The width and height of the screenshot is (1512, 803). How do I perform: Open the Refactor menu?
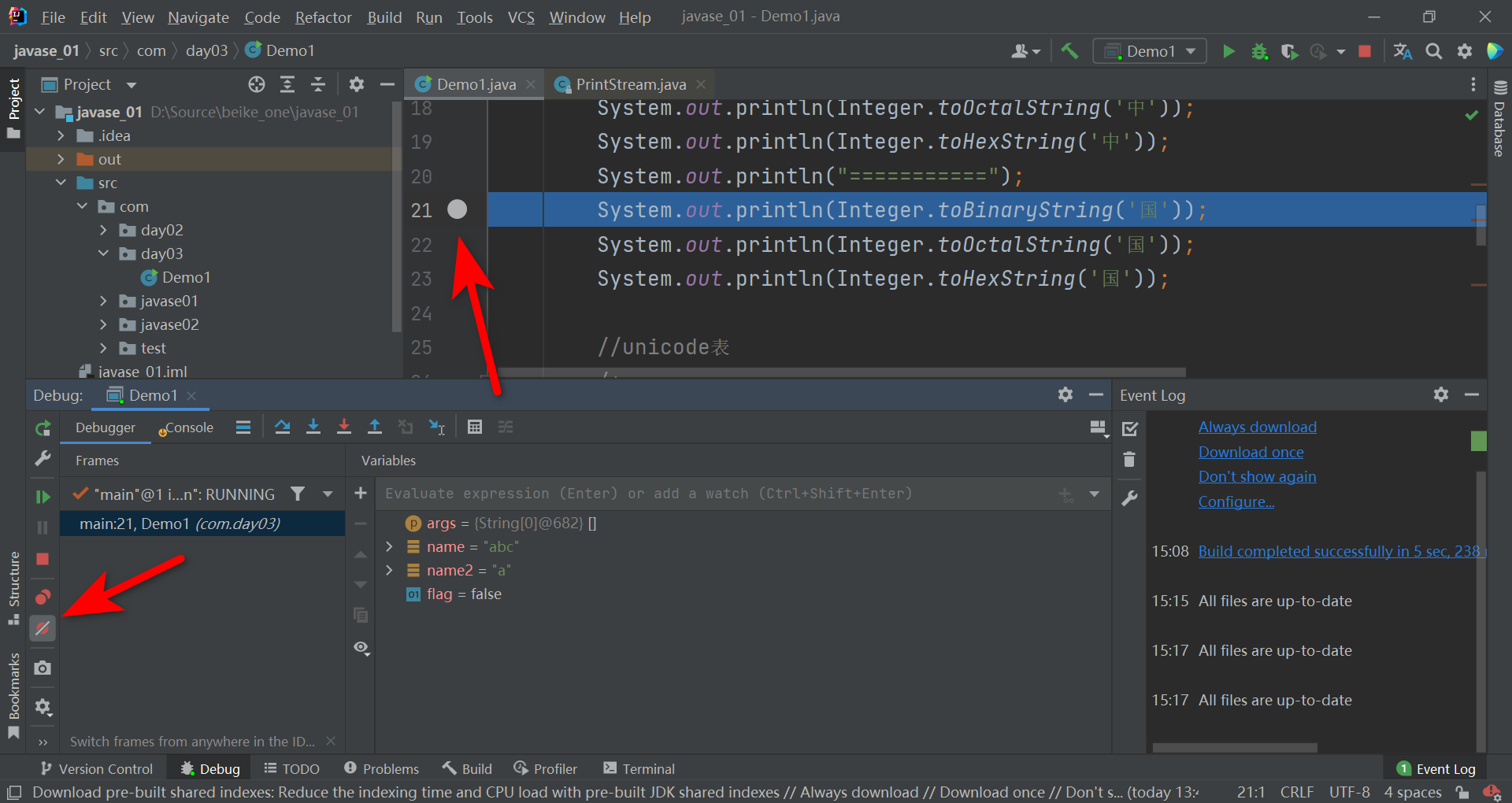coord(323,17)
